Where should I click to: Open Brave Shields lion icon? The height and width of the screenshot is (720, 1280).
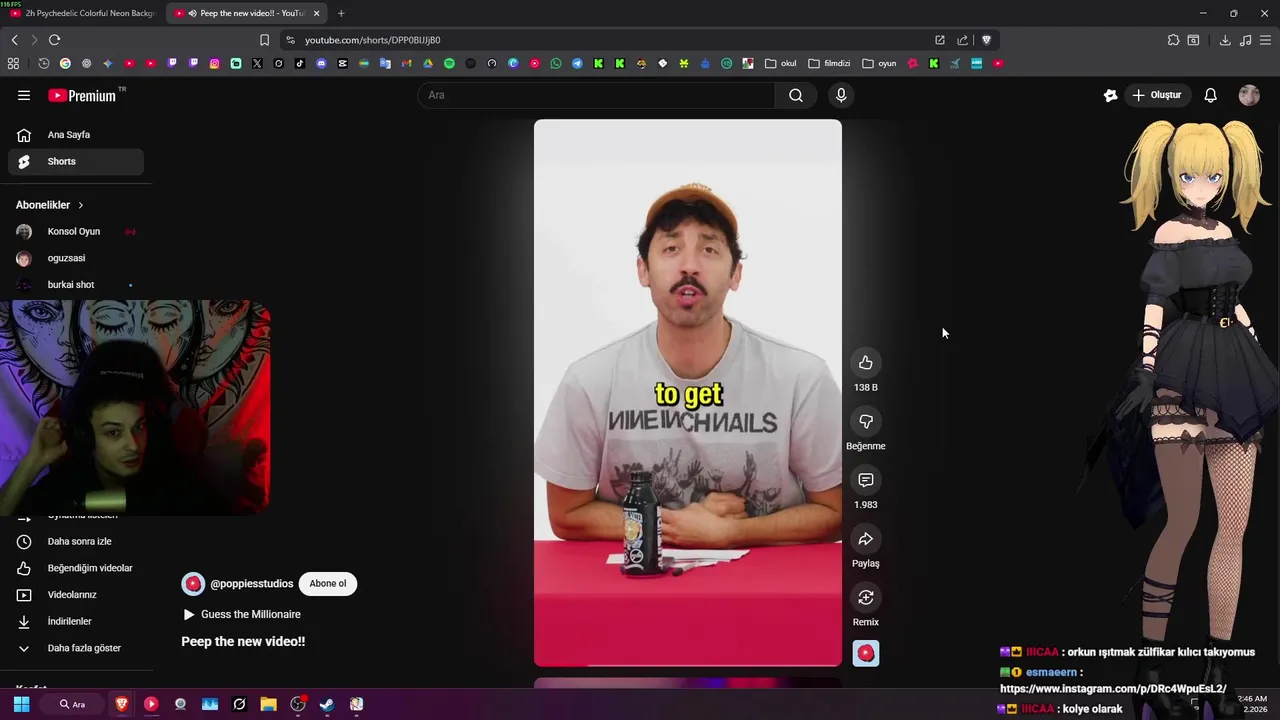coord(986,40)
